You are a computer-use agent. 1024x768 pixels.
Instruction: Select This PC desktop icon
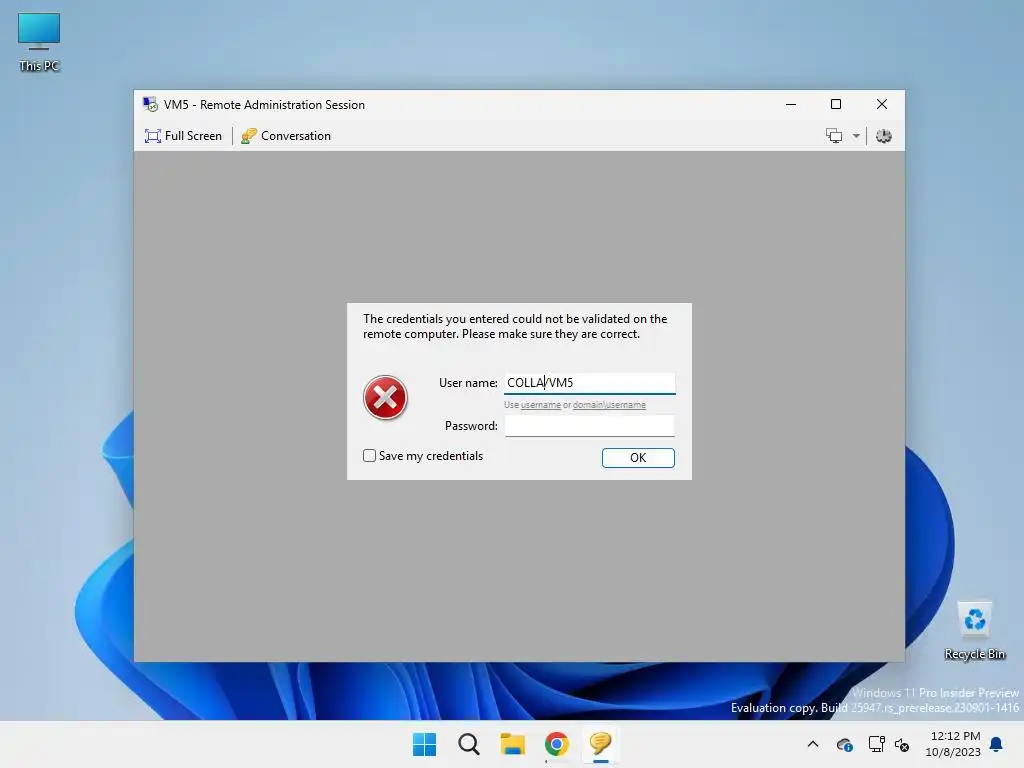39,42
